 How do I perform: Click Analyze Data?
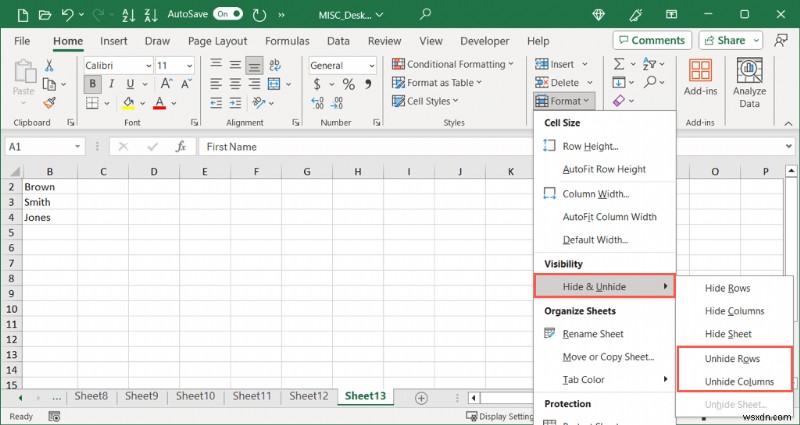pos(749,83)
